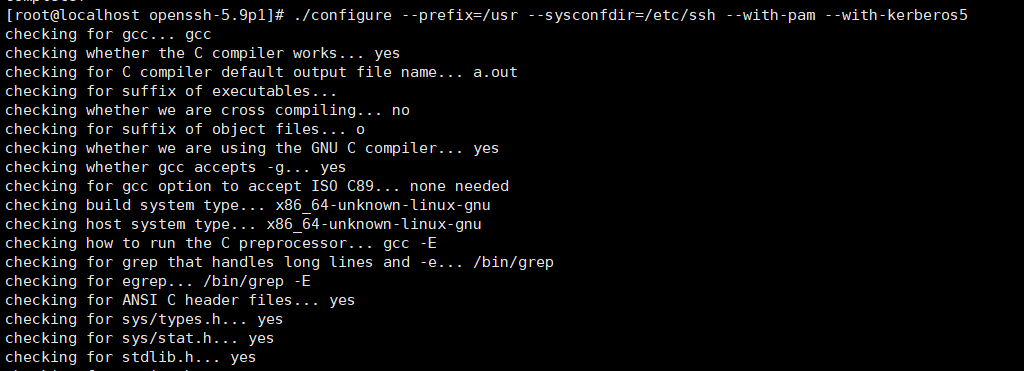Image resolution: width=1024 pixels, height=371 pixels.
Task: Click the 'egrep... /bin/grep -E' line
Action: [x=157, y=281]
